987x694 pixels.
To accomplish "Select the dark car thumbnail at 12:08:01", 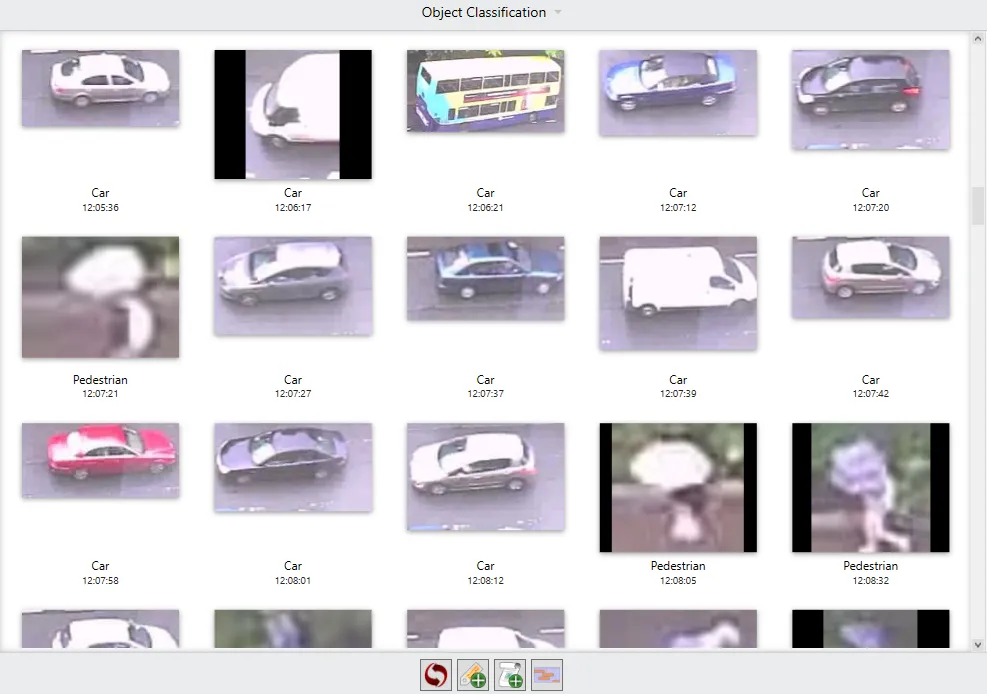I will click(293, 467).
